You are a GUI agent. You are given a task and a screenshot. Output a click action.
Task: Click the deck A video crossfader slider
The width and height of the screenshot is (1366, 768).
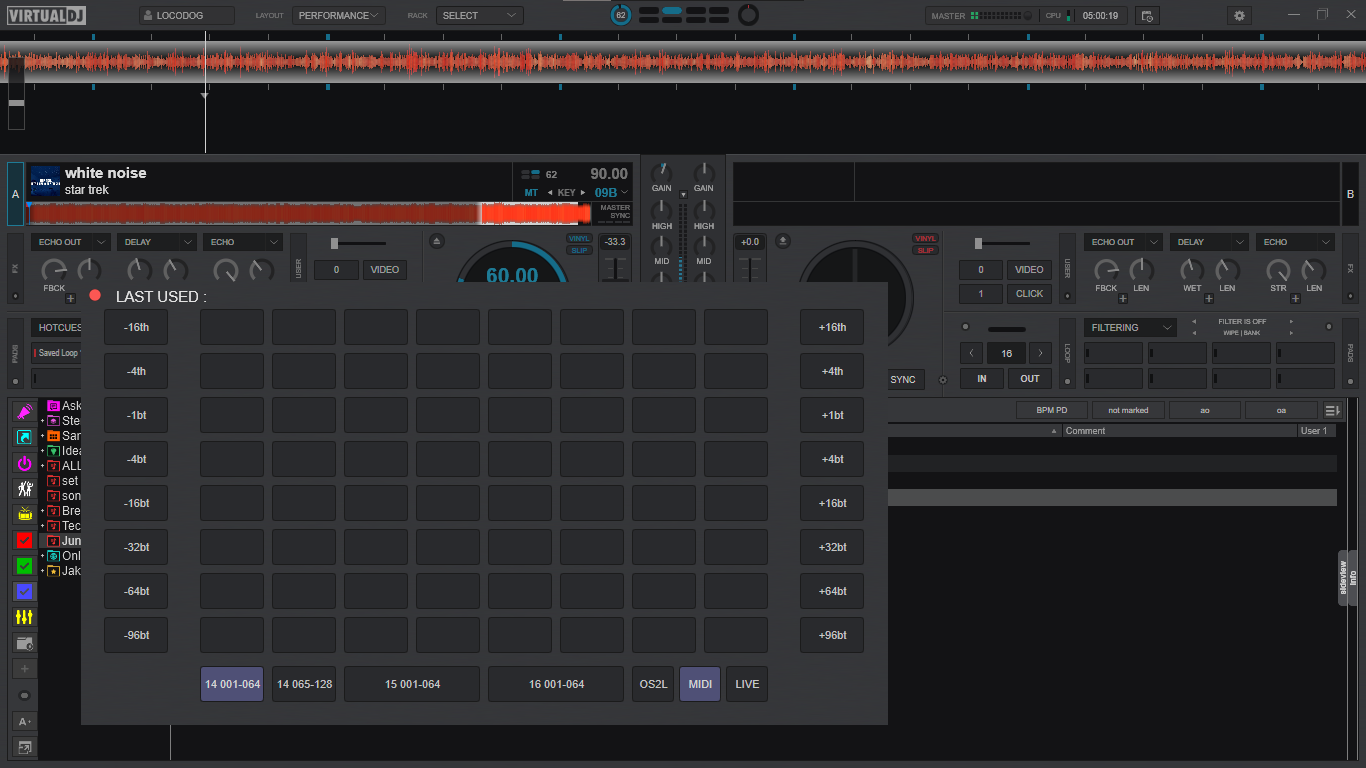pos(357,243)
